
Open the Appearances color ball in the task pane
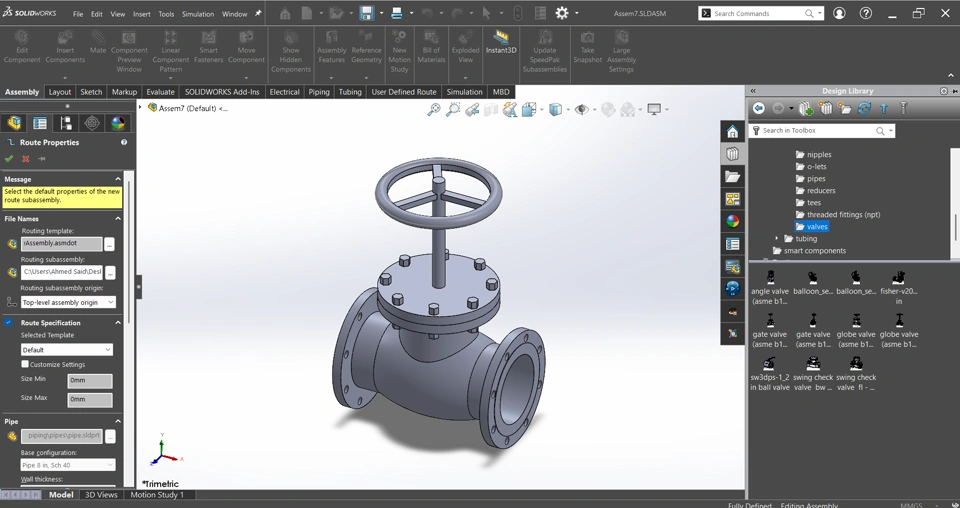coord(733,221)
